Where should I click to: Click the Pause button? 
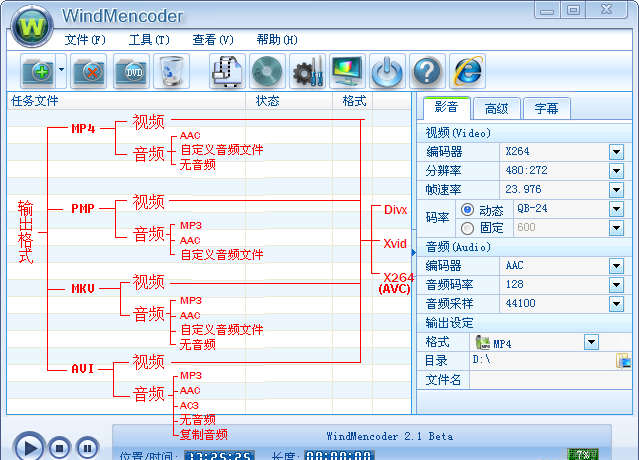[87, 448]
